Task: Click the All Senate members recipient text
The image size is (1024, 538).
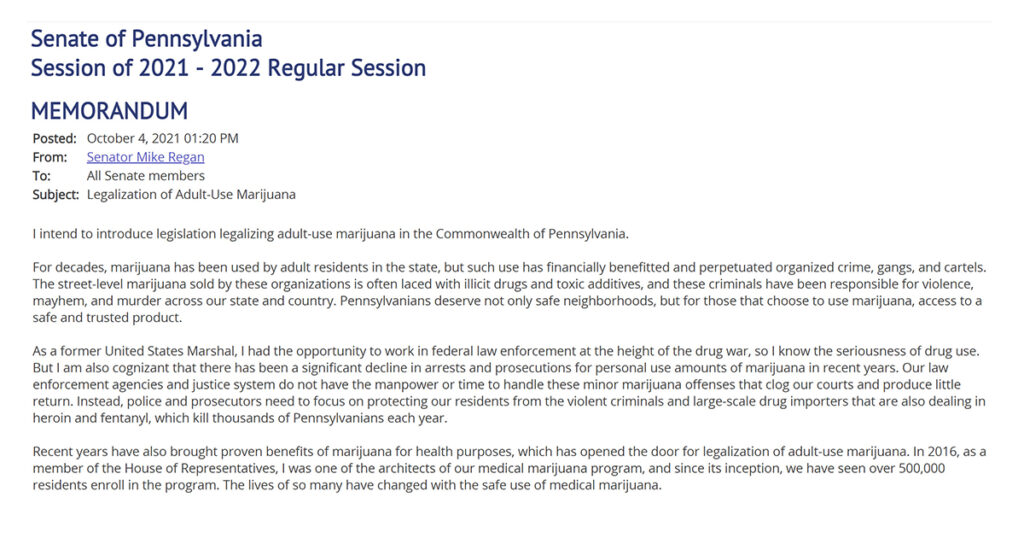Action: pyautogui.click(x=146, y=176)
